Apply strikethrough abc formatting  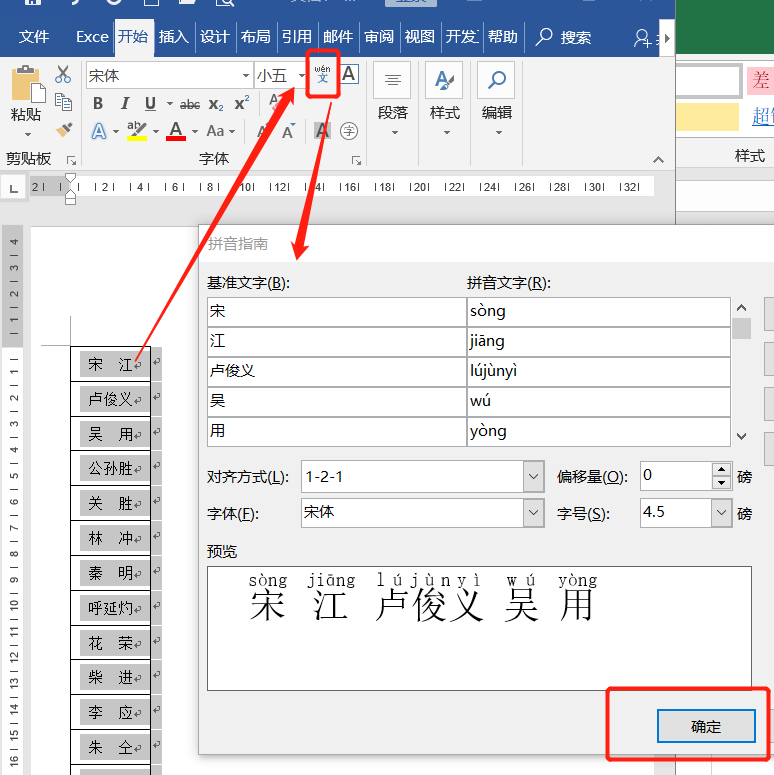tap(190, 104)
